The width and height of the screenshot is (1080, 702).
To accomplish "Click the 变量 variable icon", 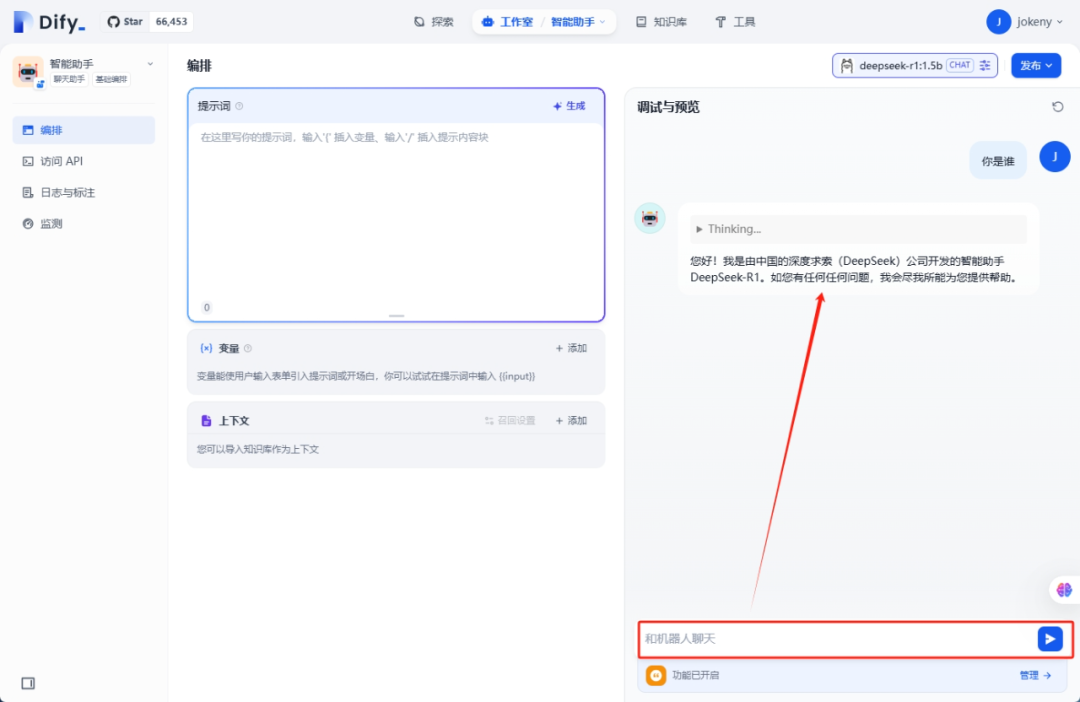I will [206, 349].
